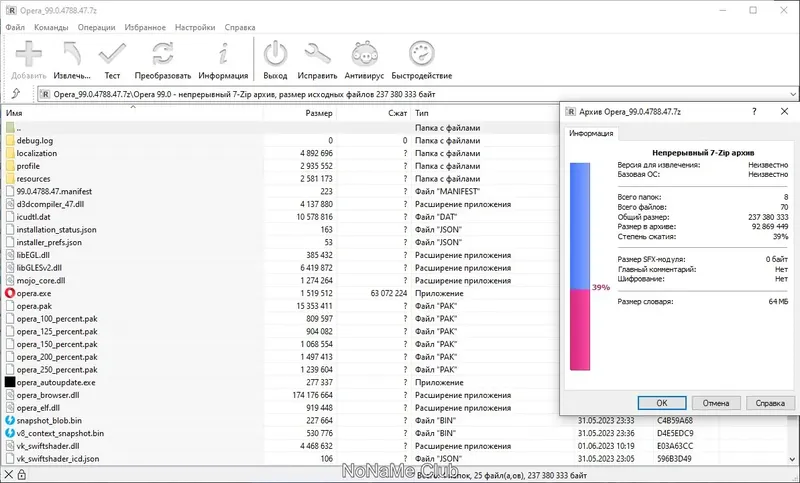Viewport: 800px width, 483px height.
Task: Select the localization folder icon
Action: [x=10, y=153]
